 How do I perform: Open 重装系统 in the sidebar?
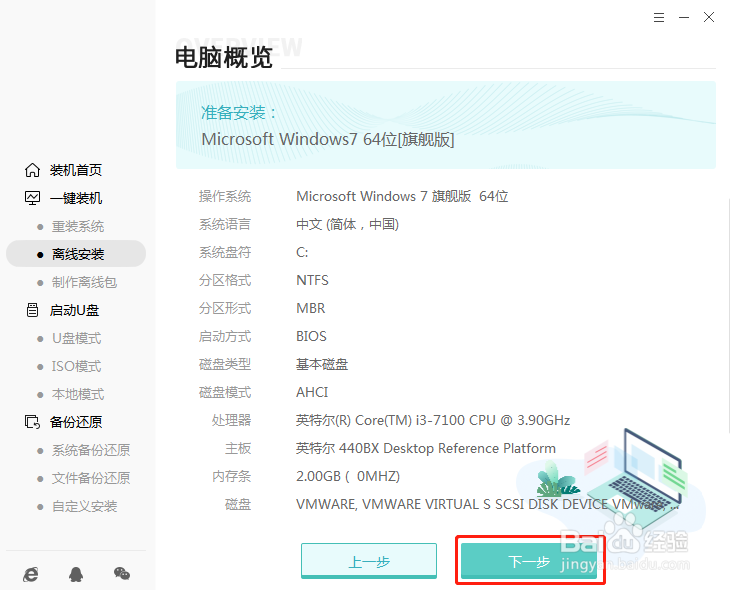(78, 226)
